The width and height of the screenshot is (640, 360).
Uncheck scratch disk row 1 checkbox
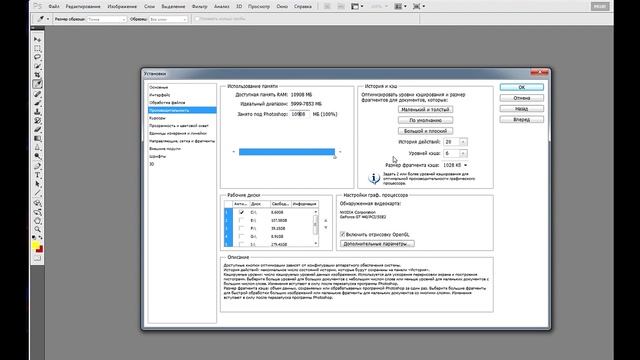(x=241, y=212)
